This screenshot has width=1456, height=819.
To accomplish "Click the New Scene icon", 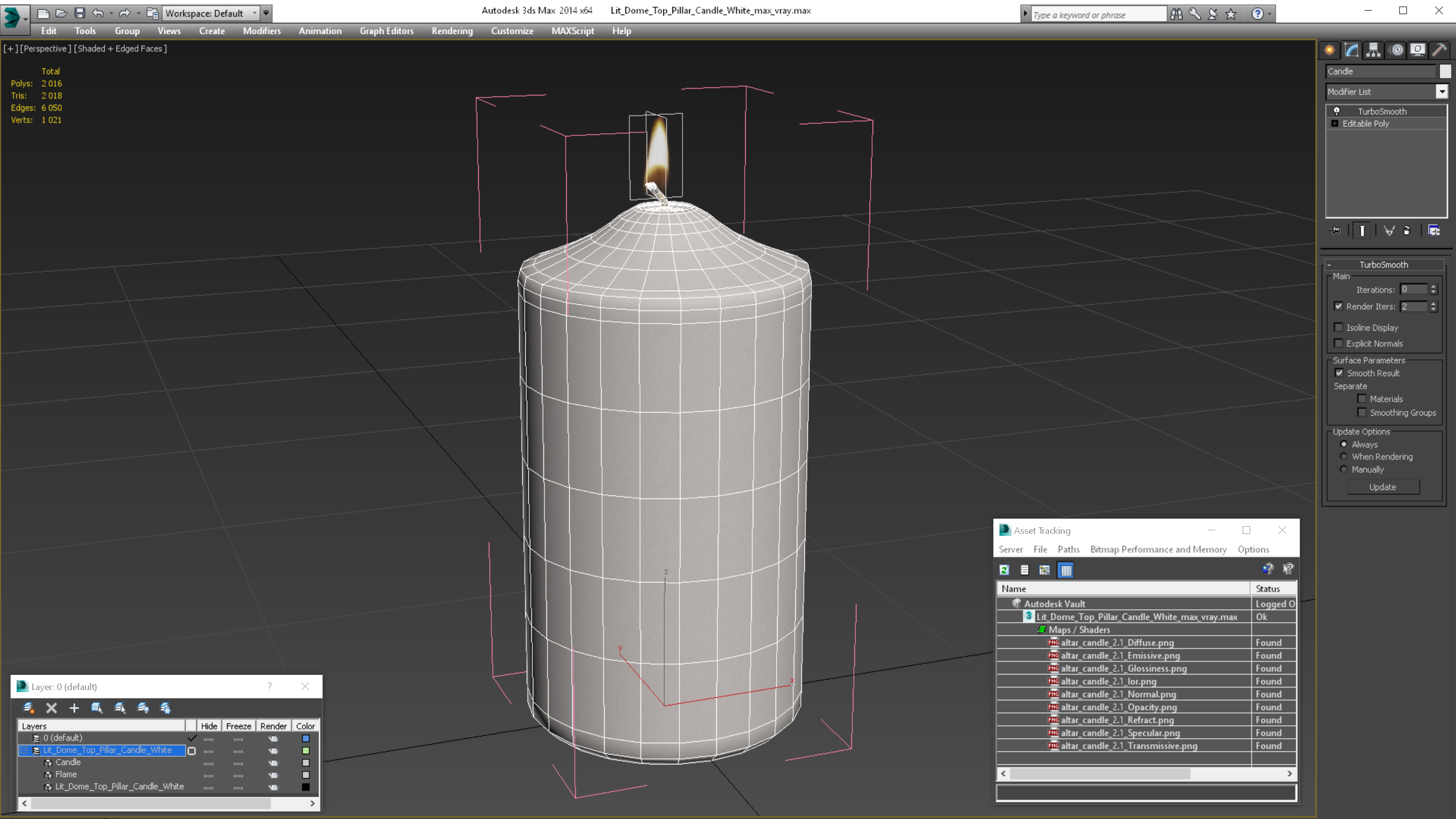I will 43,13.
